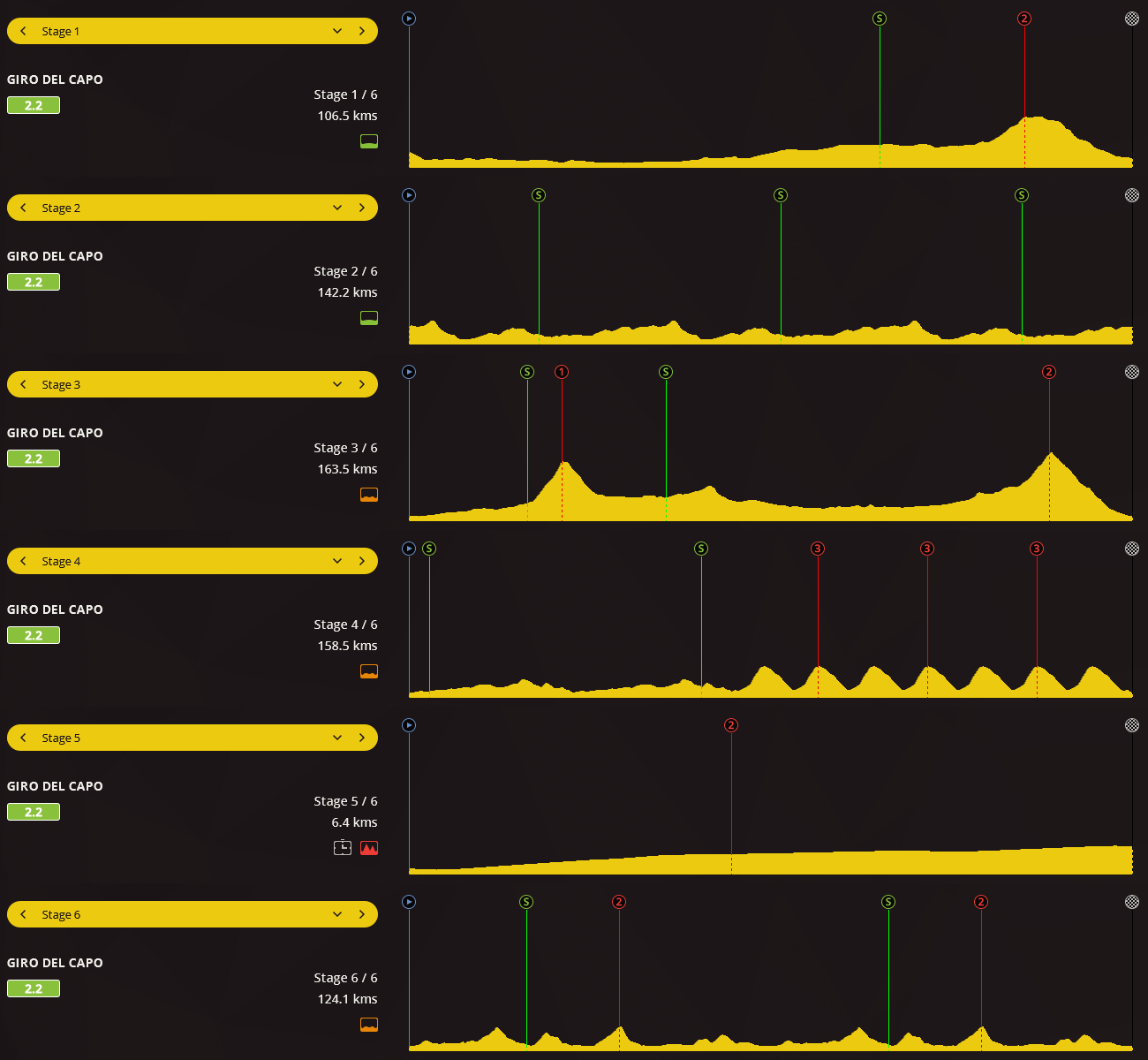1148x1060 pixels.
Task: Click first category 3 climb on Stage 4 profile
Action: [x=818, y=549]
